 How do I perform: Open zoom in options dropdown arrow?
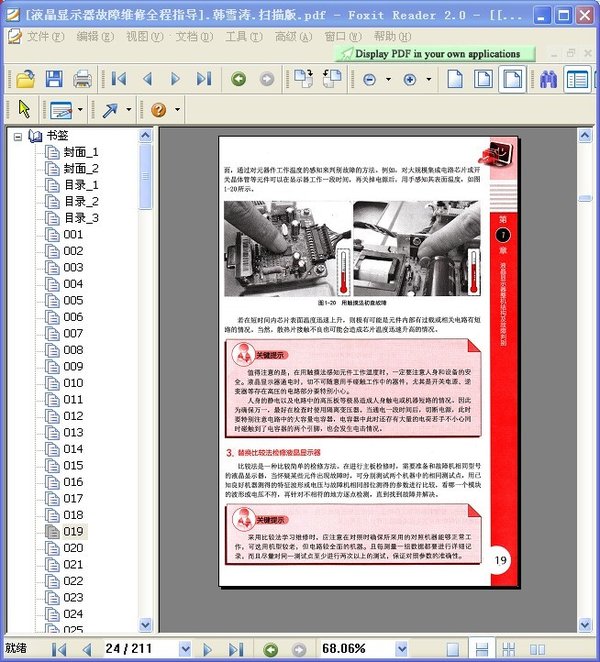click(429, 79)
